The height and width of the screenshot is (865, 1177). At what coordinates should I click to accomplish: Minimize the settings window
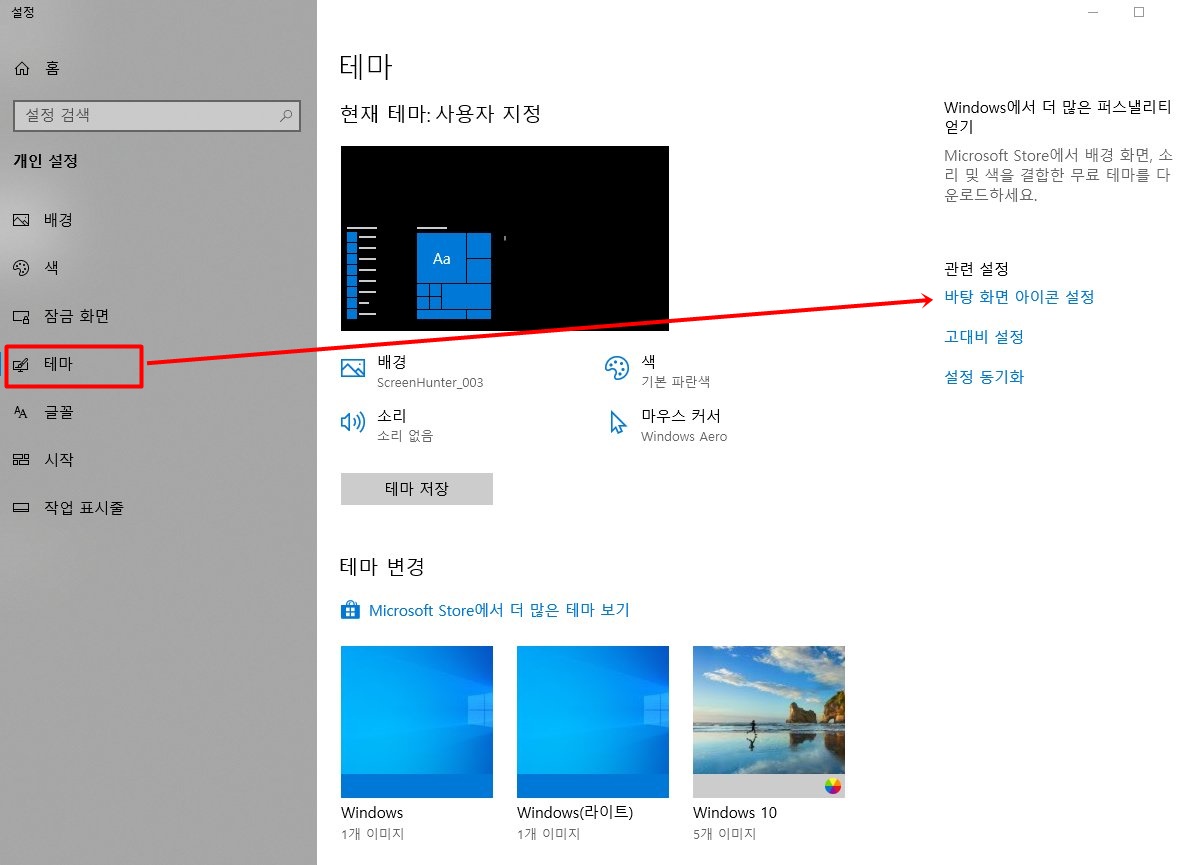[x=1093, y=12]
